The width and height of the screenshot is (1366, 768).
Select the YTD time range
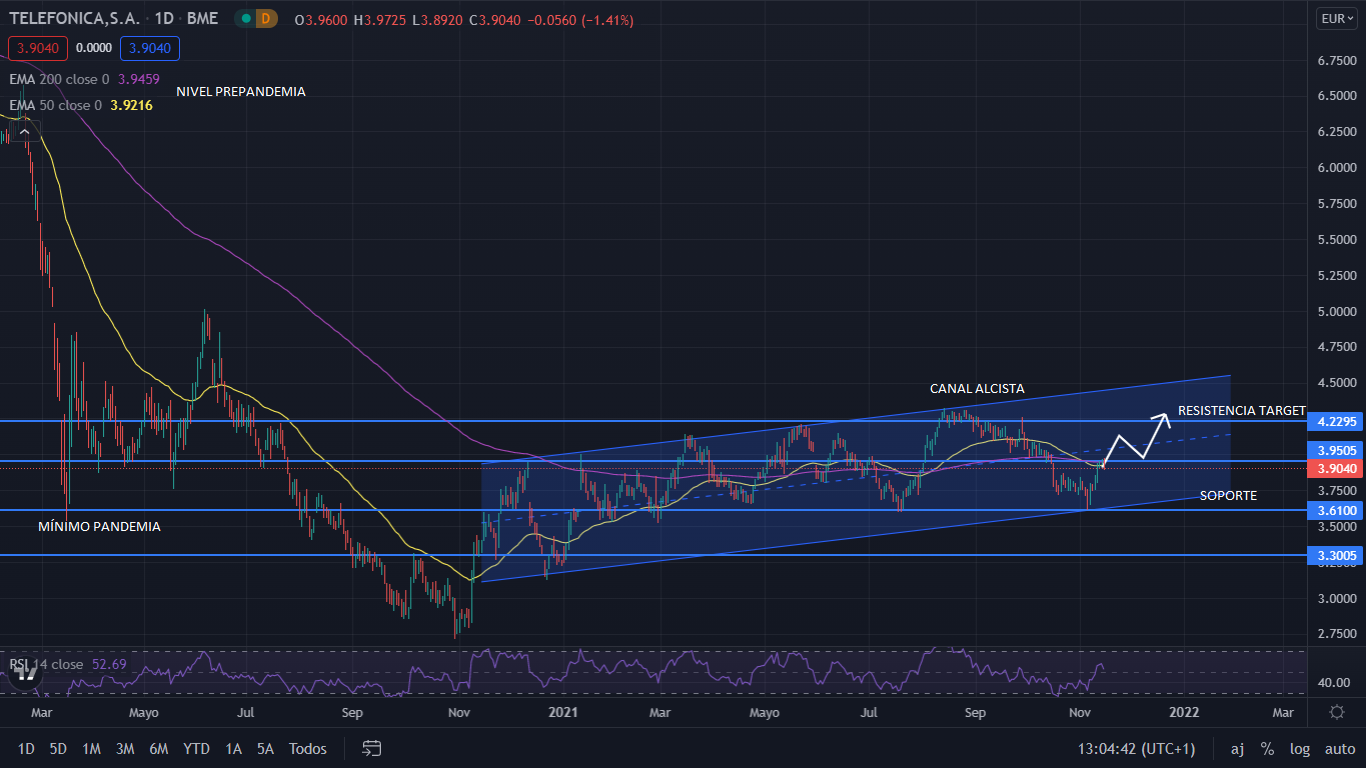(196, 748)
